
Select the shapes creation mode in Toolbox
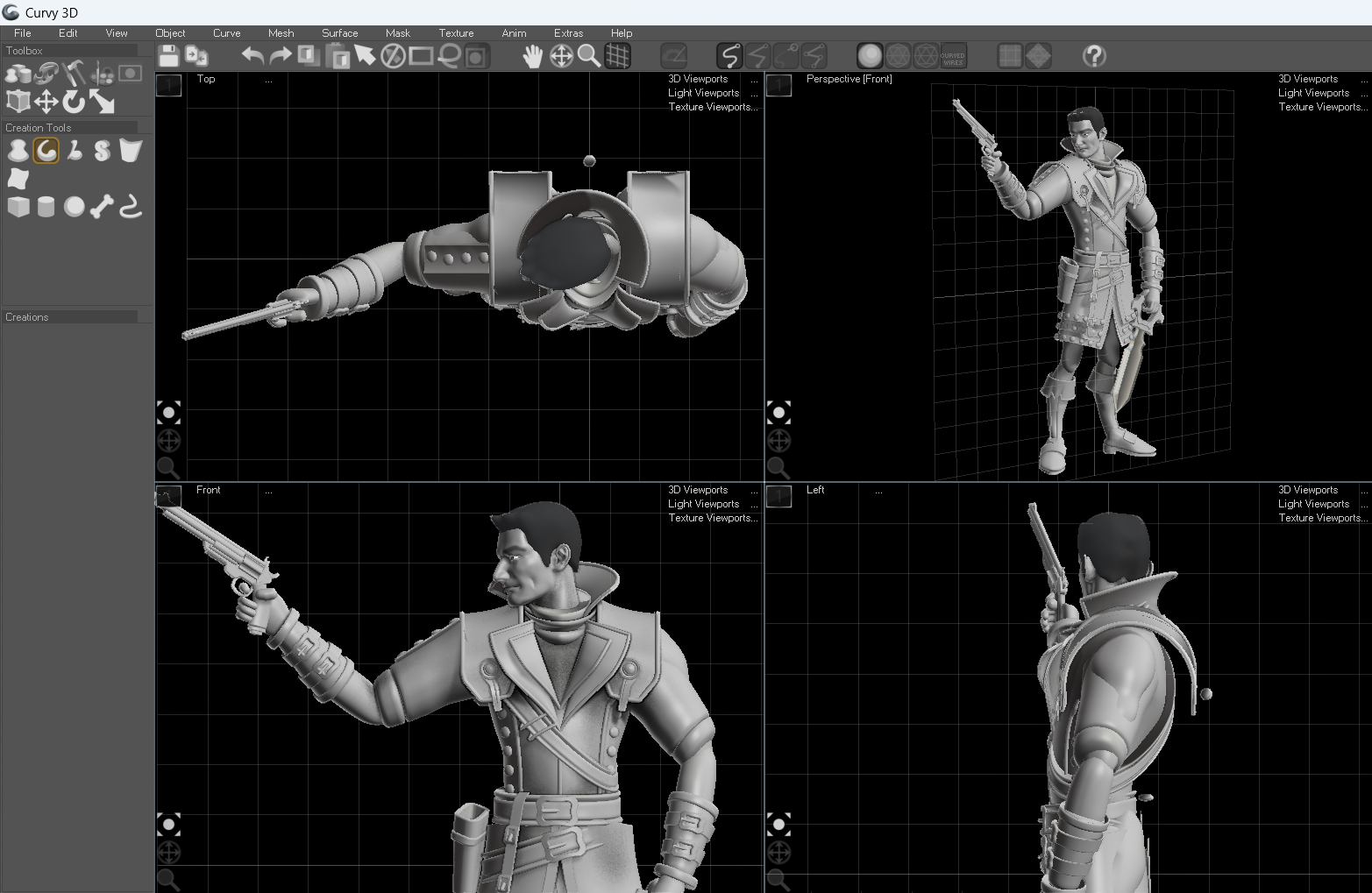point(18,74)
